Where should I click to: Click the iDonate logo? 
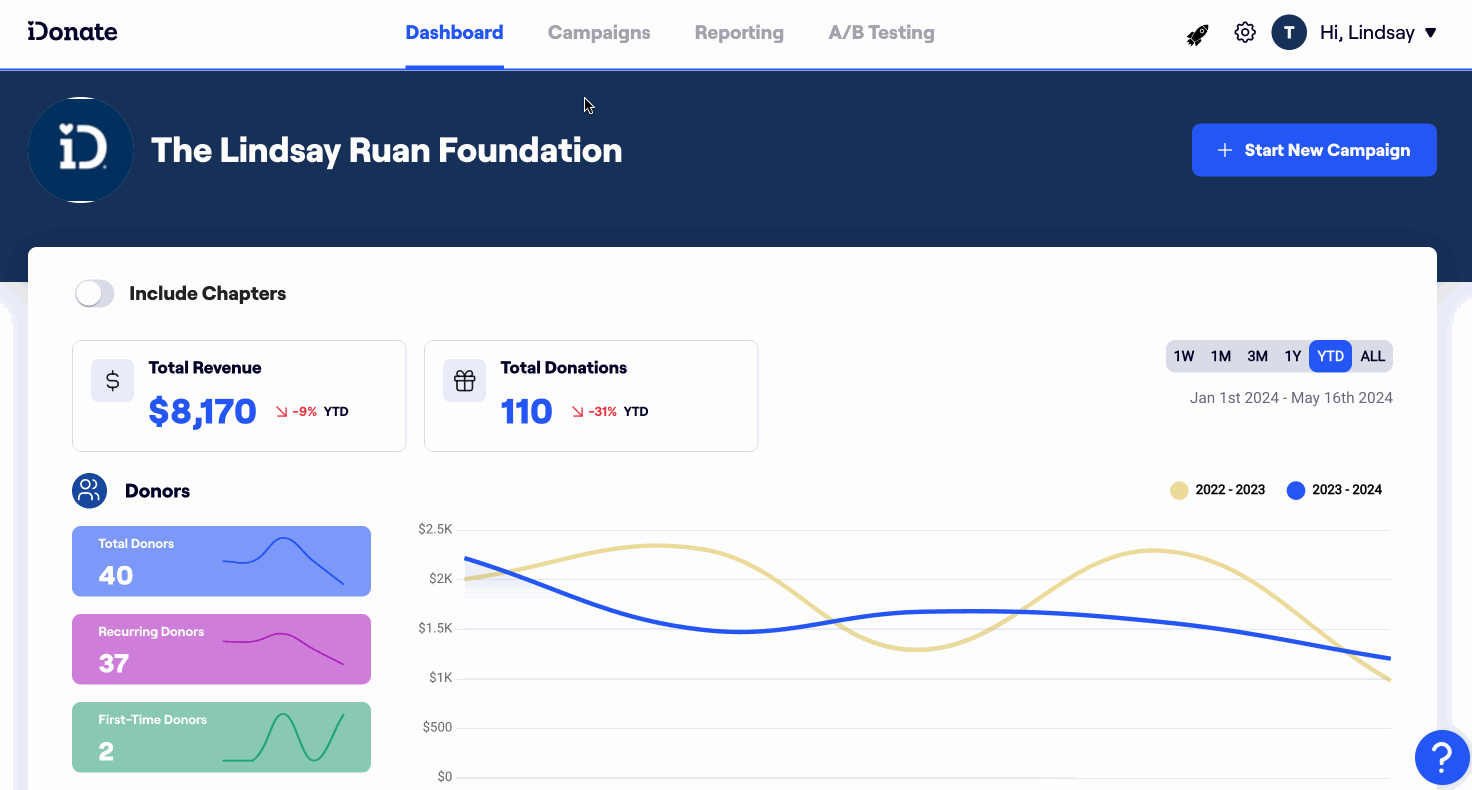pos(71,31)
